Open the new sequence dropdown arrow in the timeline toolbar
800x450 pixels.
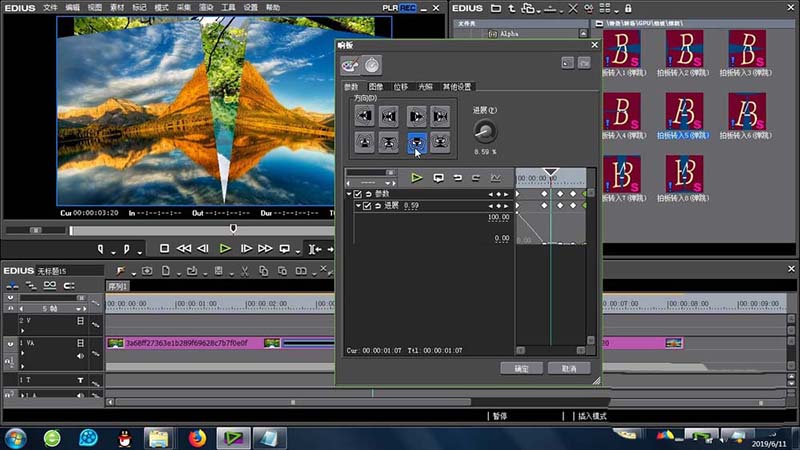point(179,274)
